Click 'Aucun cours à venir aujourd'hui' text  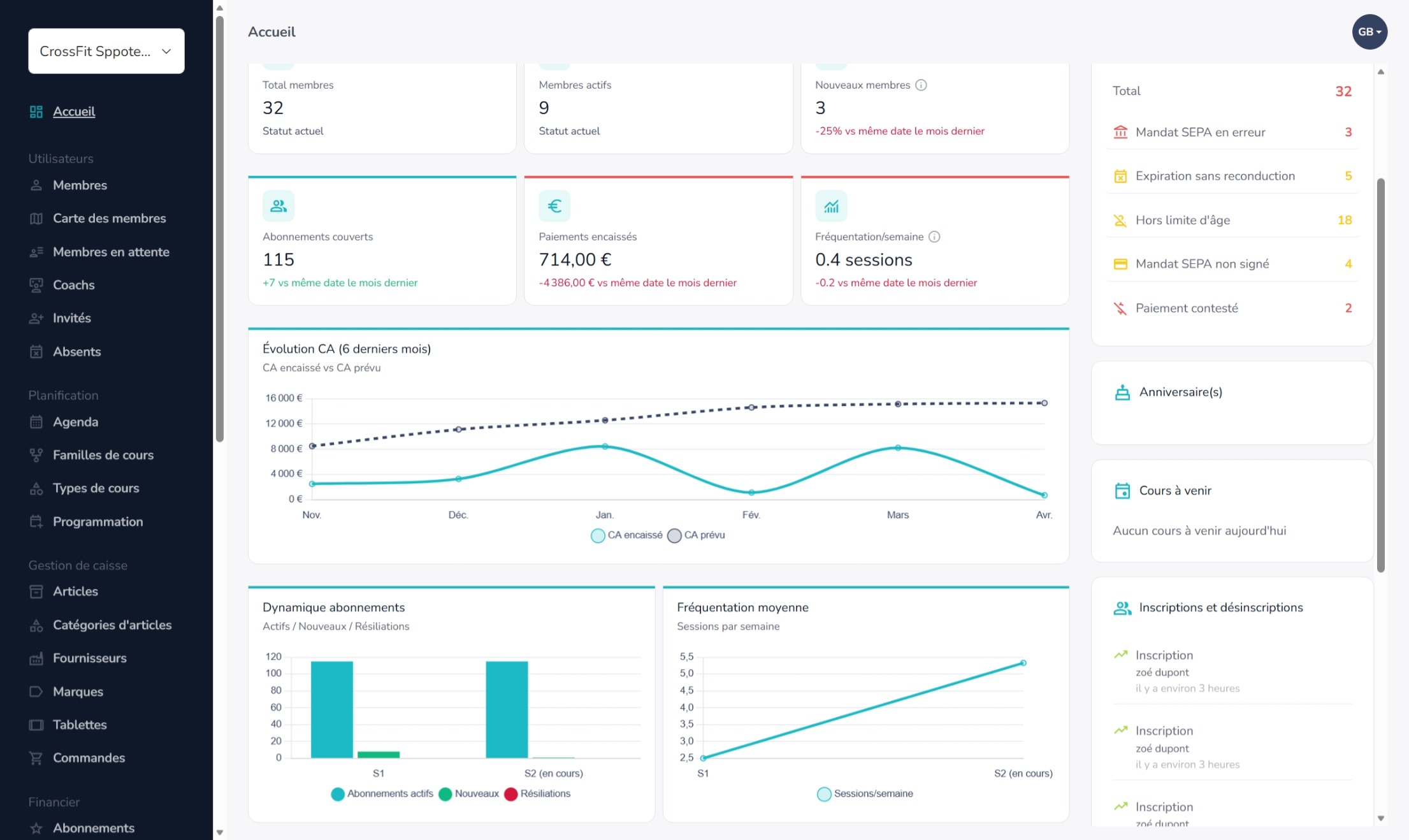(1199, 531)
